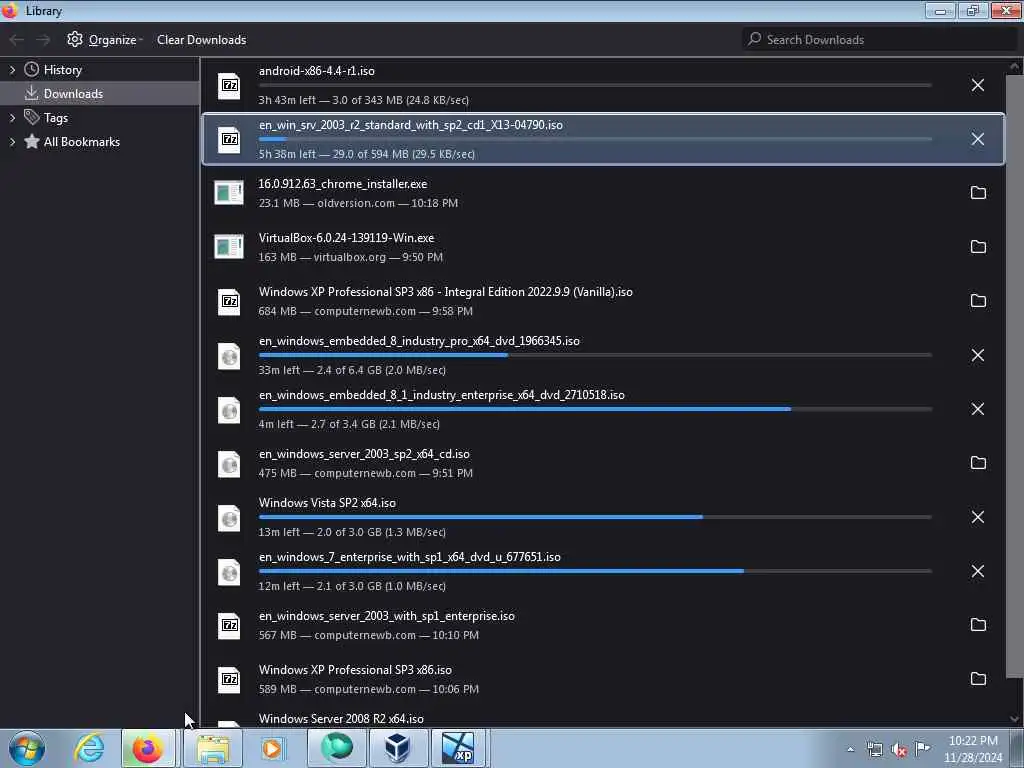
Task: Click the muted volume tray icon
Action: point(899,750)
